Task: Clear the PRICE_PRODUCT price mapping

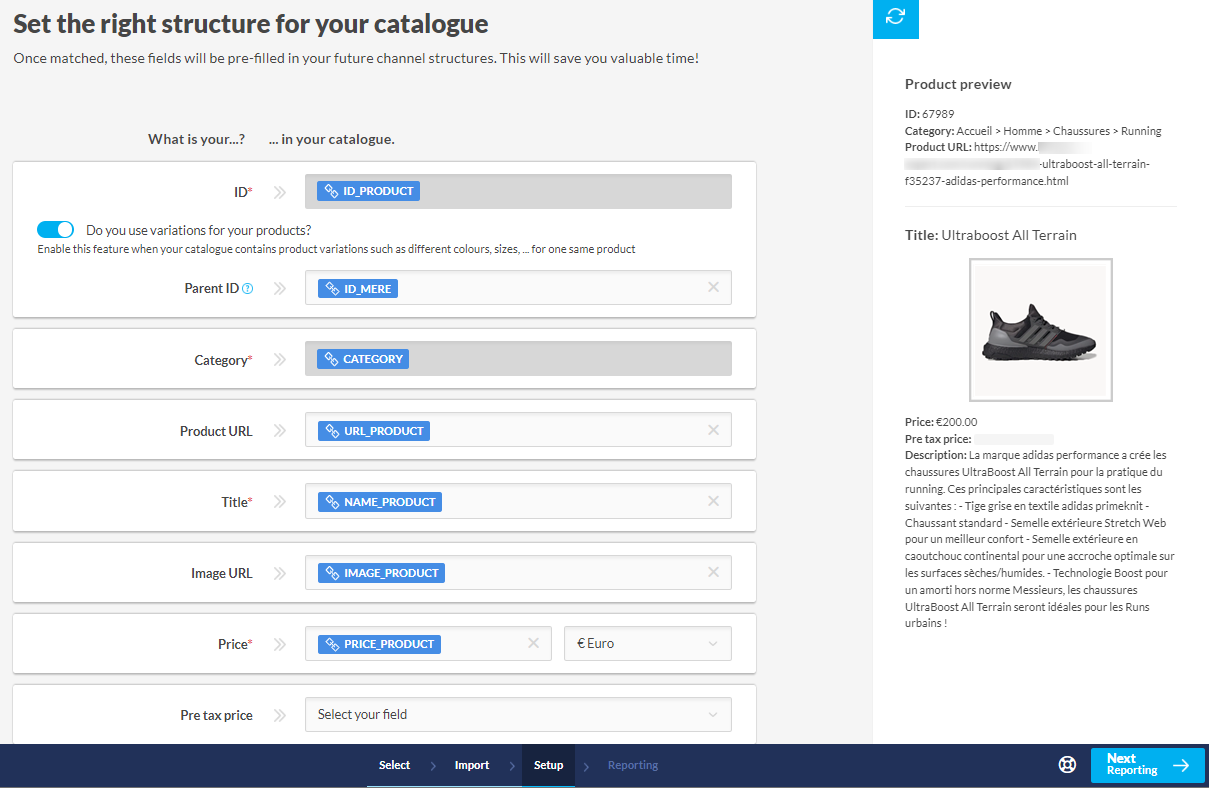Action: (x=534, y=643)
